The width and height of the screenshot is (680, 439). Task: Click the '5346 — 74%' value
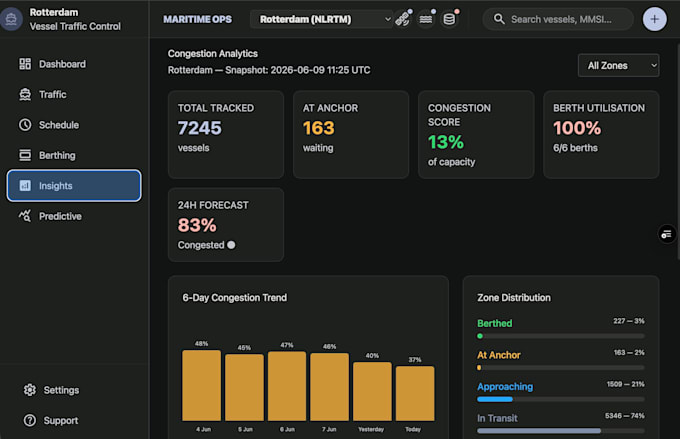coord(624,416)
